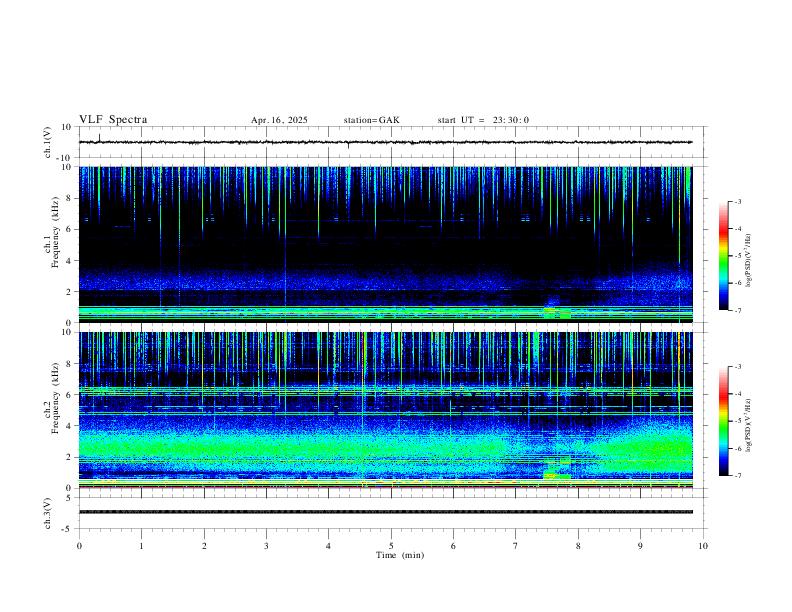This screenshot has height=612, width=792.
Task: Click the "-5" tick on the ch.3(V) axis
Action: pyautogui.click(x=68, y=529)
